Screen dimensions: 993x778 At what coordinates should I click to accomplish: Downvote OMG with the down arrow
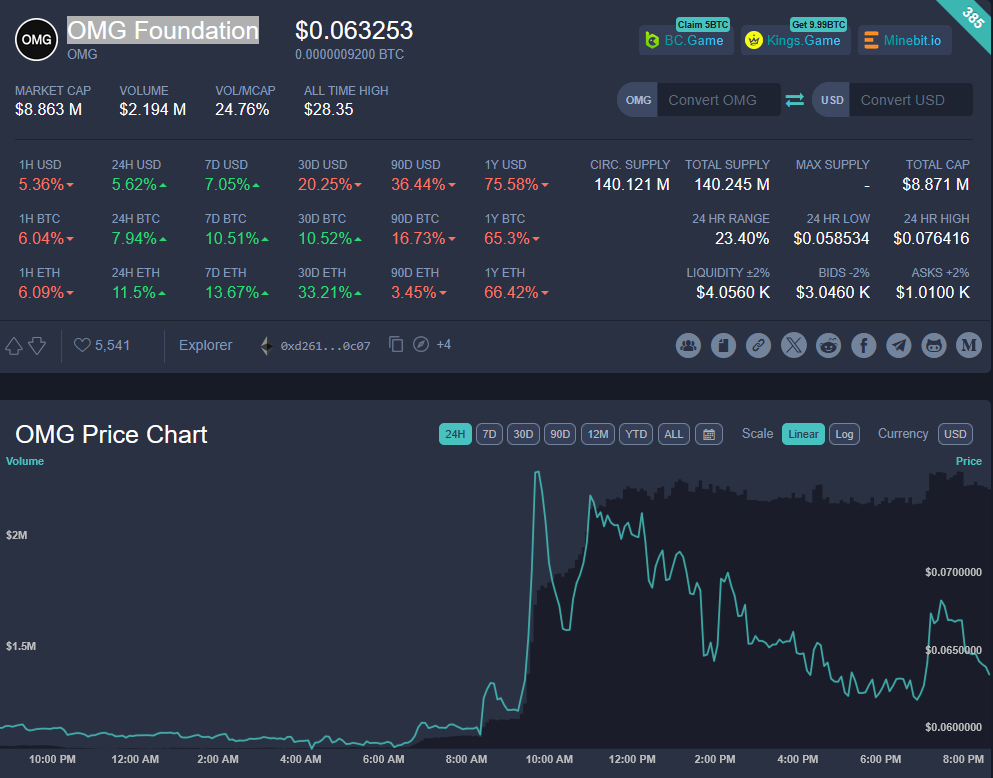click(x=37, y=346)
